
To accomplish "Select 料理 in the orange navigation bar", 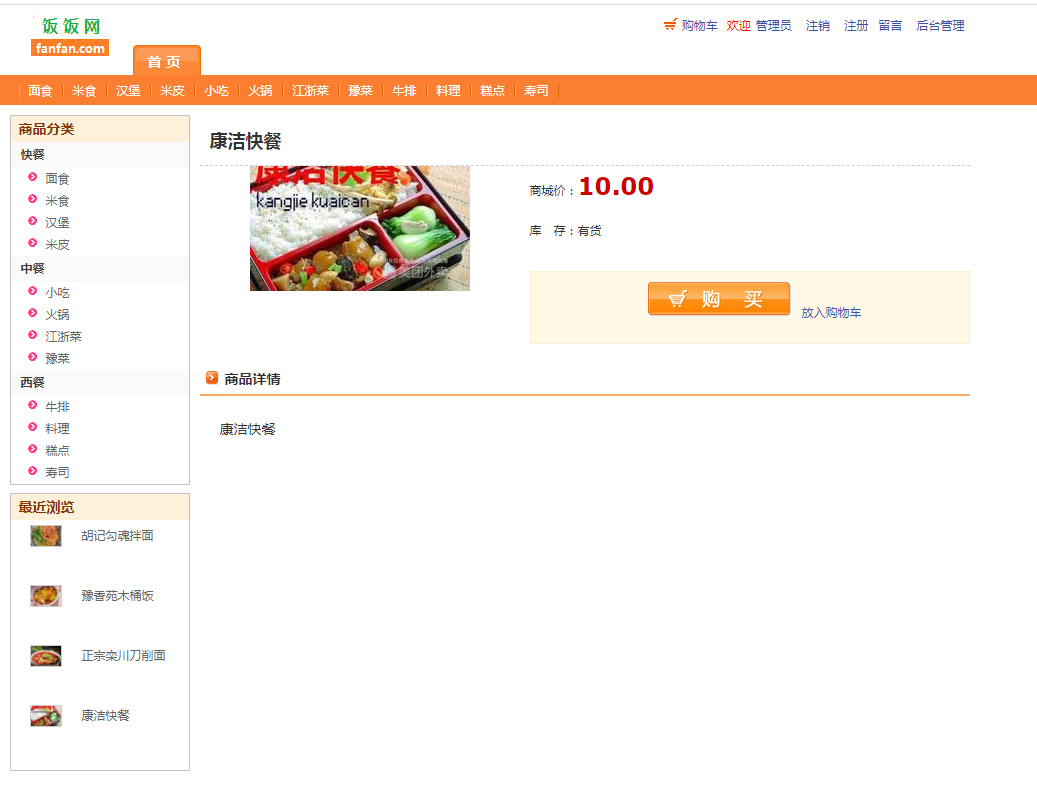I will (448, 91).
